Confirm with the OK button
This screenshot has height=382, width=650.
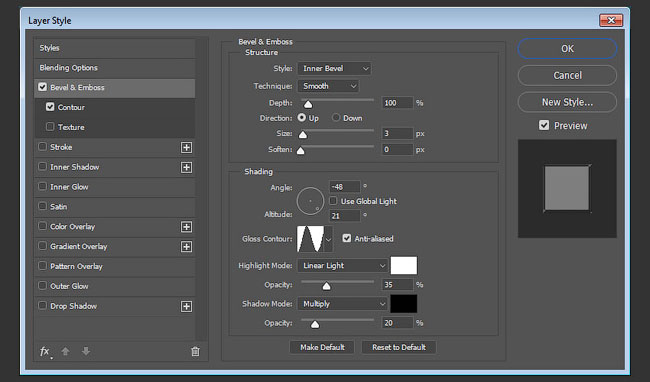coord(567,49)
